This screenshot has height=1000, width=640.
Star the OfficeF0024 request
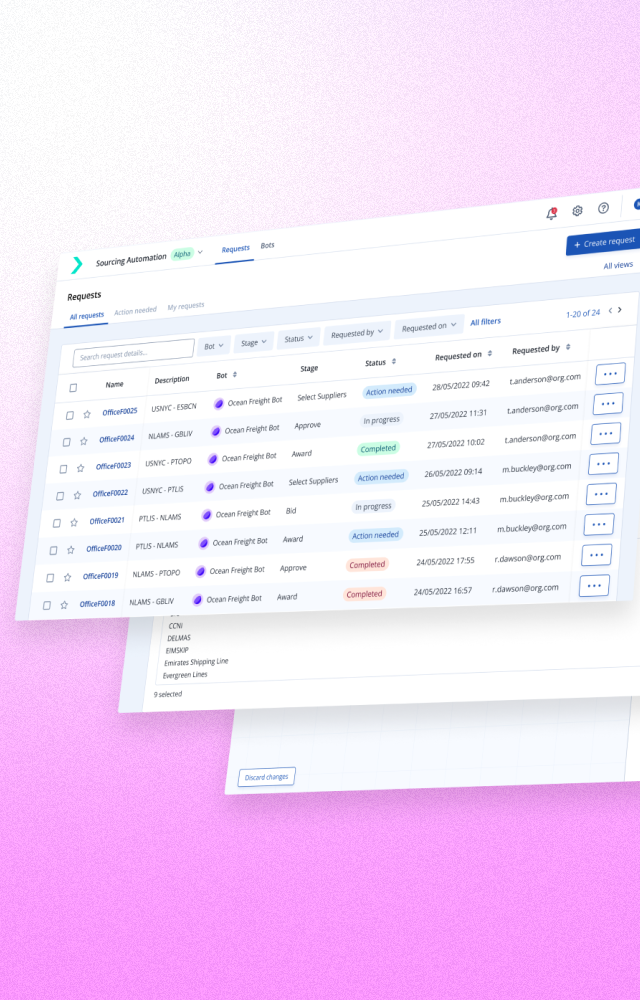84,441
